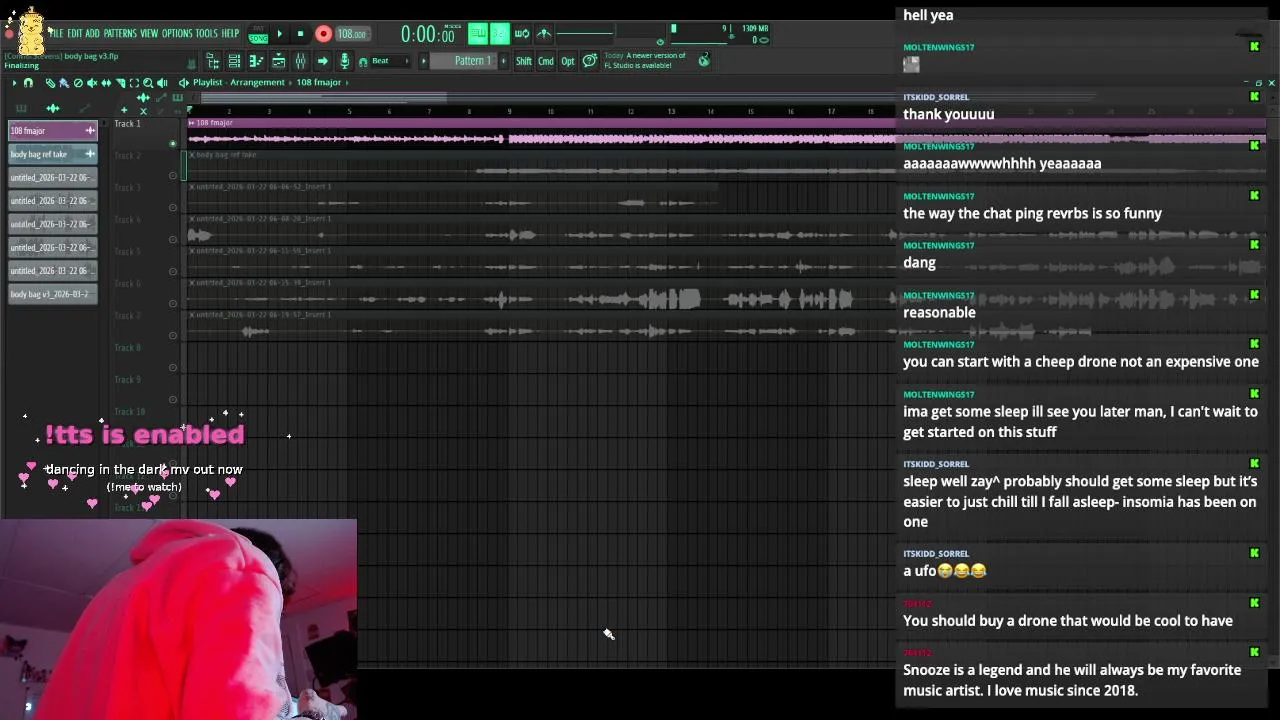
Task: Select the Playback speaker tool
Action: tap(162, 83)
